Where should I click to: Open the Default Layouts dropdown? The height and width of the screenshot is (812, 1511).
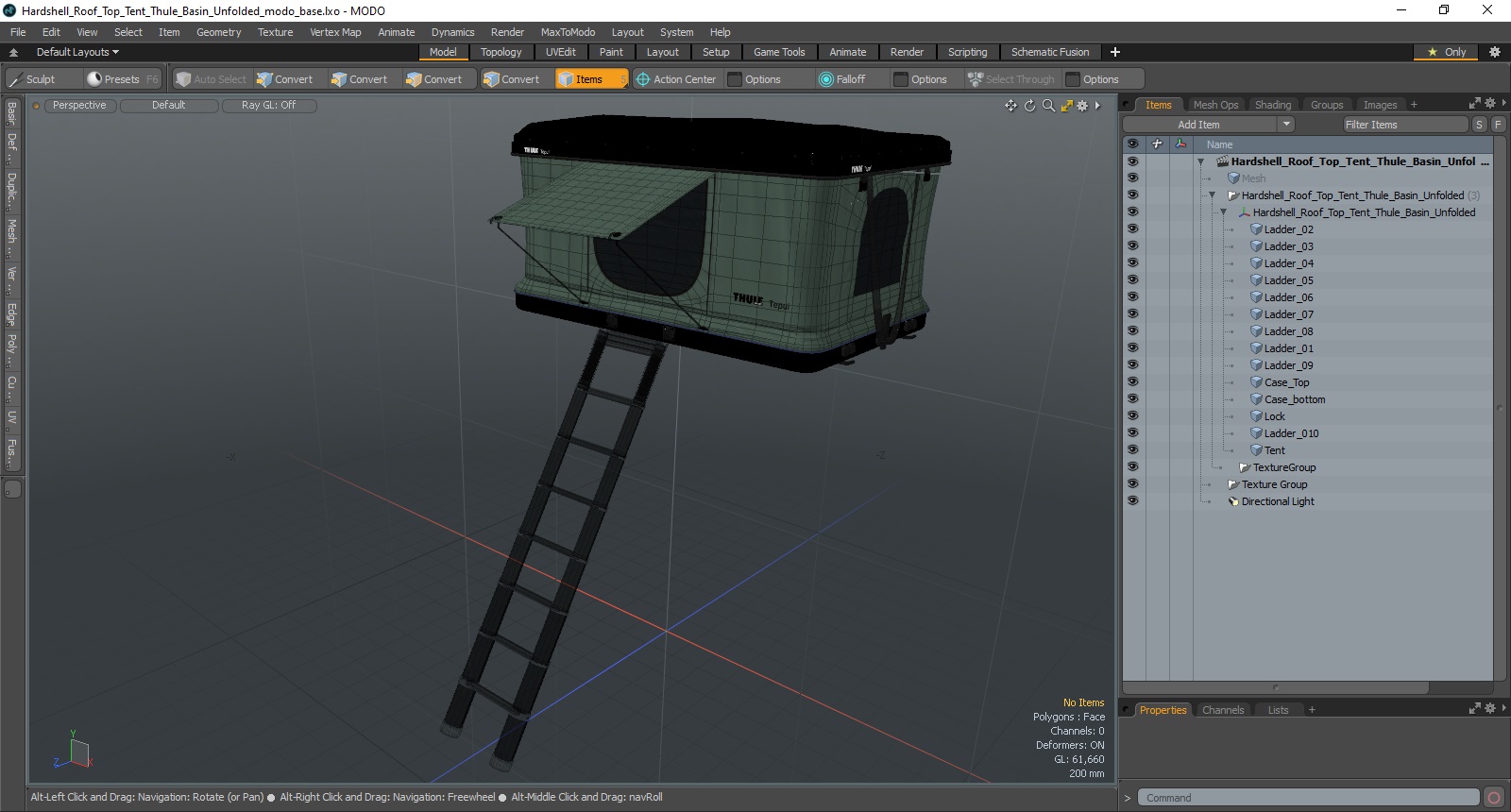[77, 52]
